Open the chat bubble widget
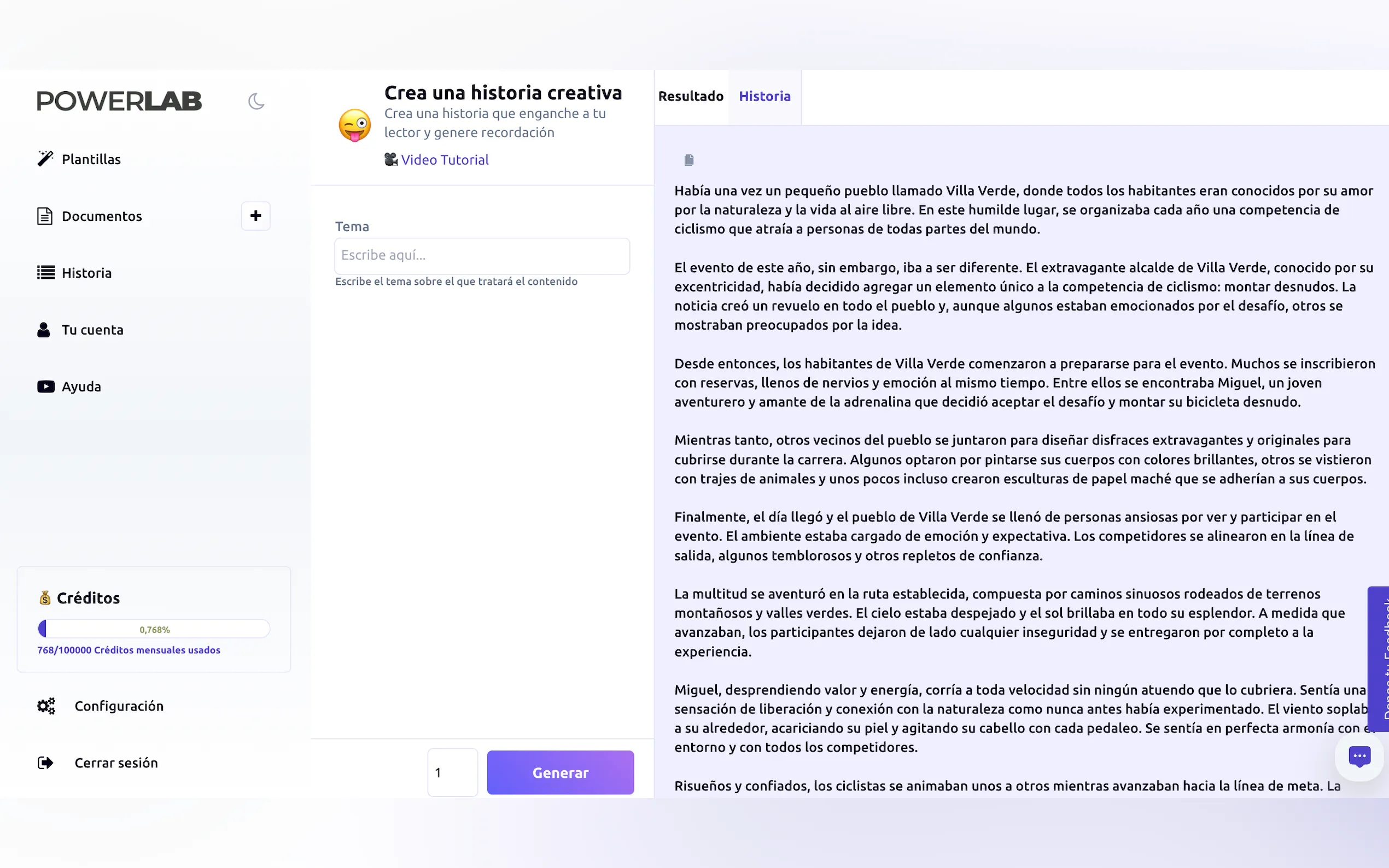1389x868 pixels. click(1358, 756)
